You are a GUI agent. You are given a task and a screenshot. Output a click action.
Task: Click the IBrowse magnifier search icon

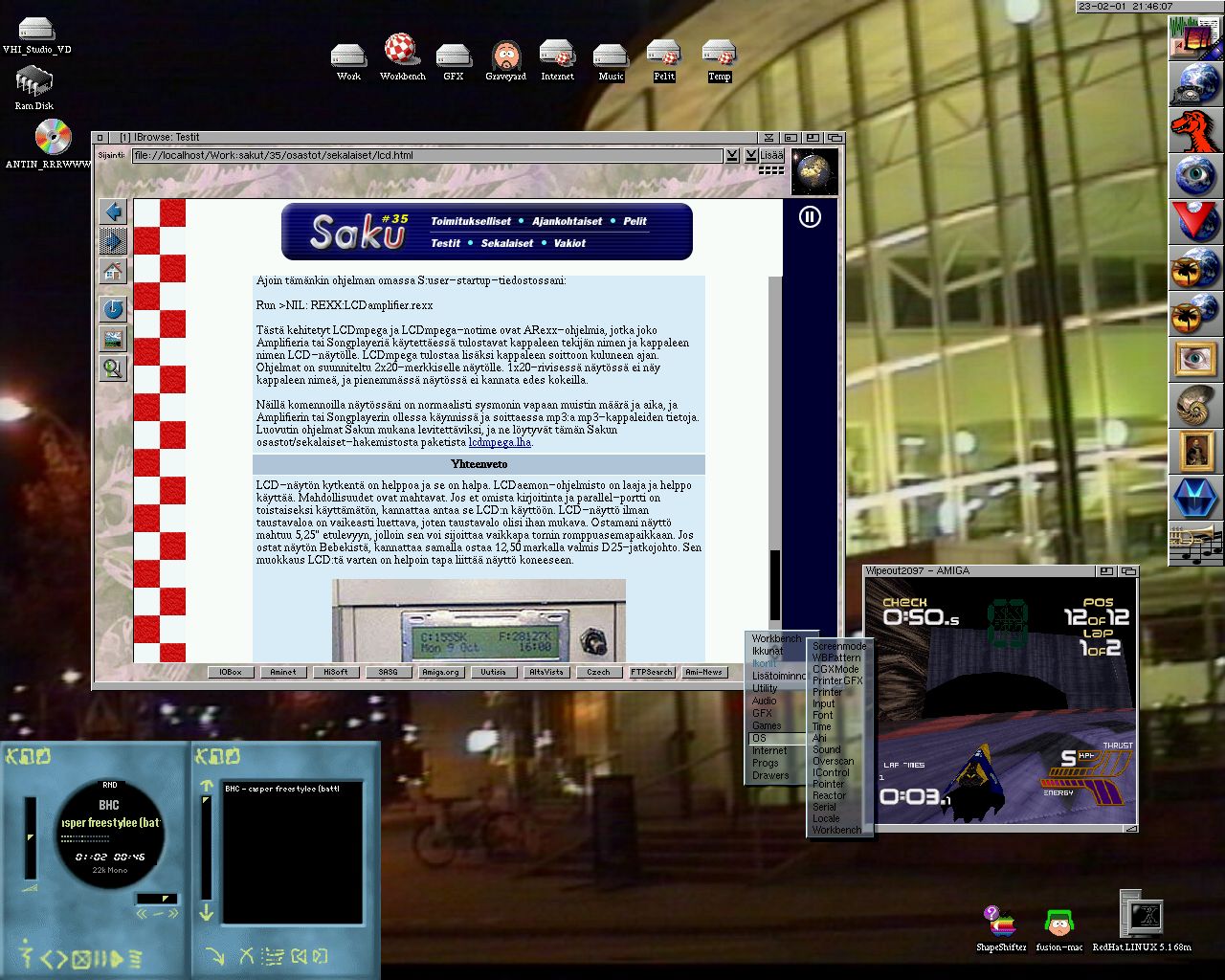click(x=114, y=368)
